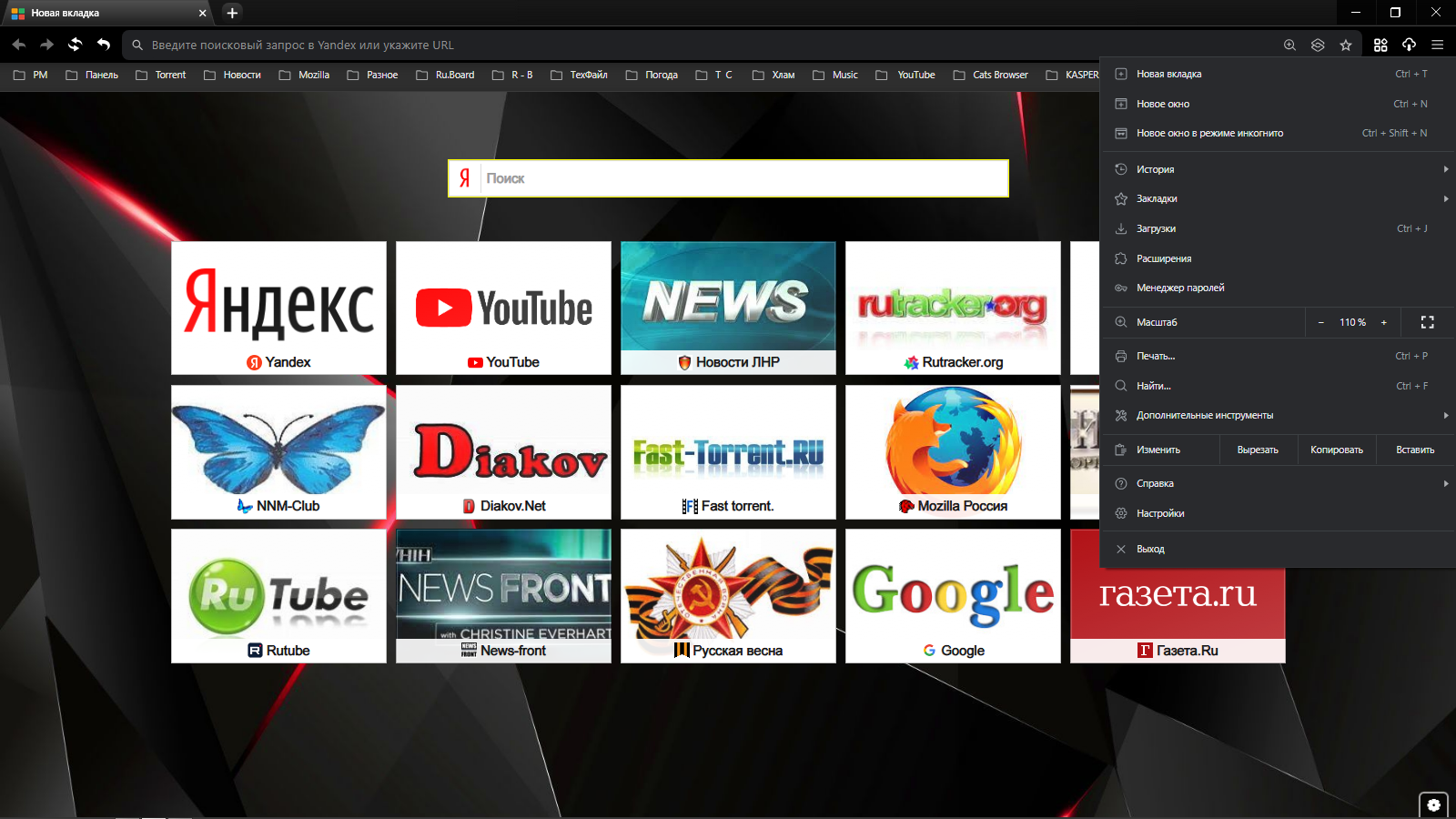Open the Разное bookmarks folder
Viewport: 1456px width, 819px height.
coord(372,75)
